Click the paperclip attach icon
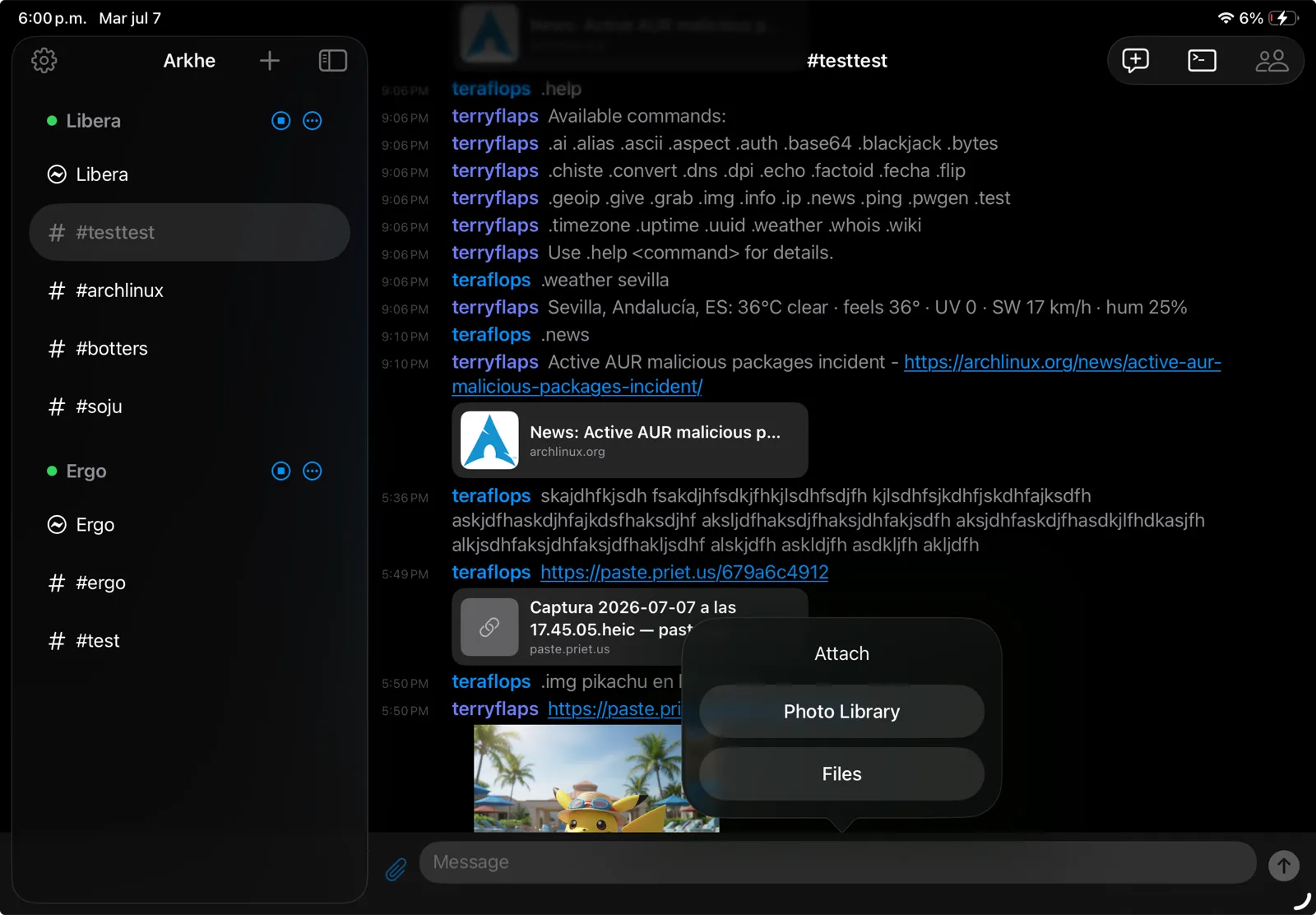This screenshot has height=915, width=1316. click(396, 869)
